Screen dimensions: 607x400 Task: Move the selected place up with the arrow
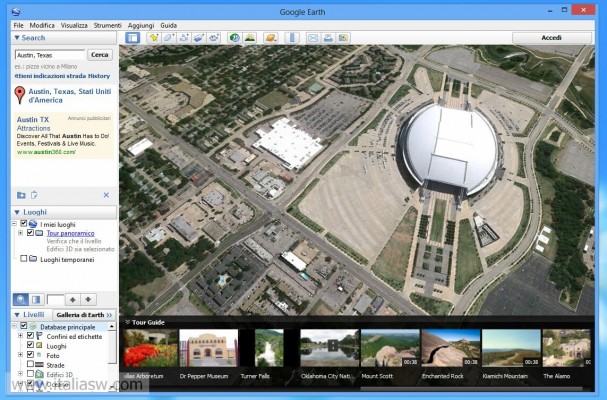click(x=73, y=299)
